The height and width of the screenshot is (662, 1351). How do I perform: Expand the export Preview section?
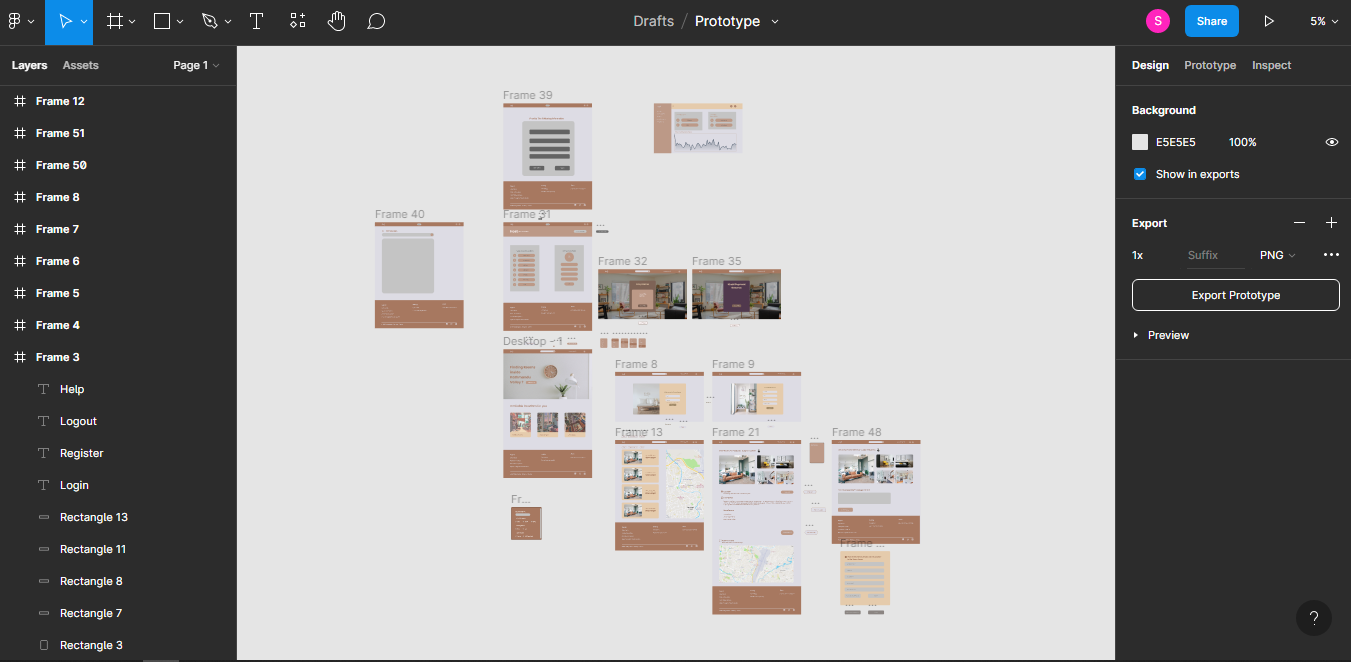pos(1160,335)
